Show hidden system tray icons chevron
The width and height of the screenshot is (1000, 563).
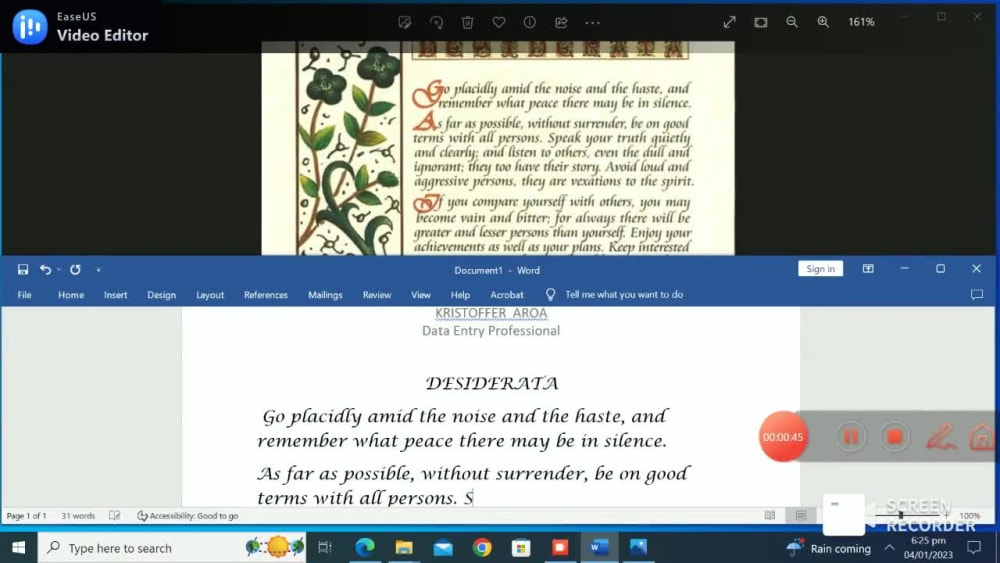(889, 548)
